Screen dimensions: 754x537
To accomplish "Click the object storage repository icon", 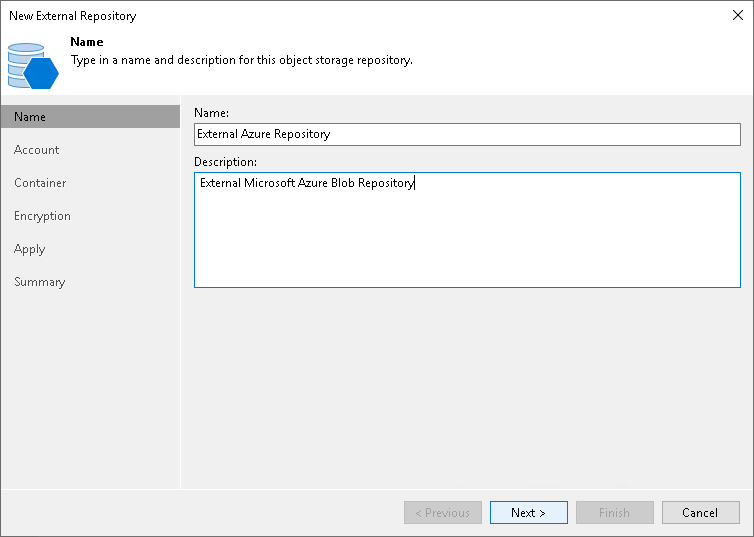I will click(x=33, y=65).
